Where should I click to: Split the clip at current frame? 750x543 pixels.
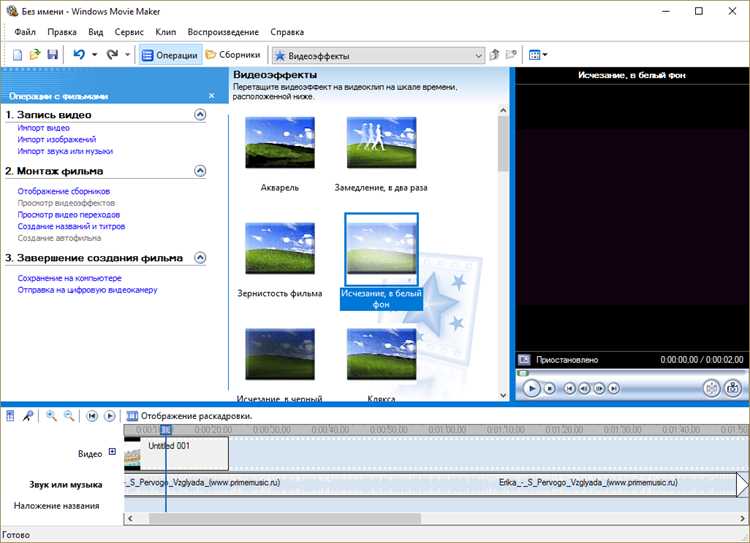coord(712,388)
